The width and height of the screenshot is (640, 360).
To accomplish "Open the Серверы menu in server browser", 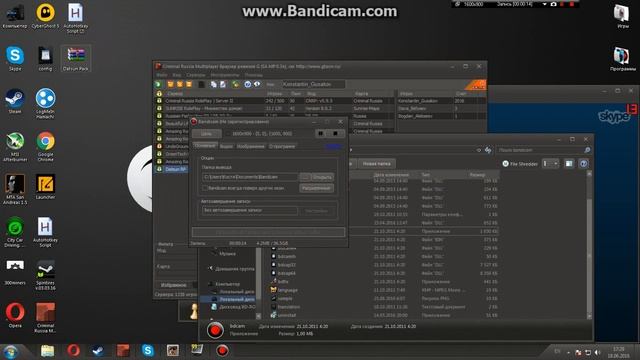I will pyautogui.click(x=196, y=75).
